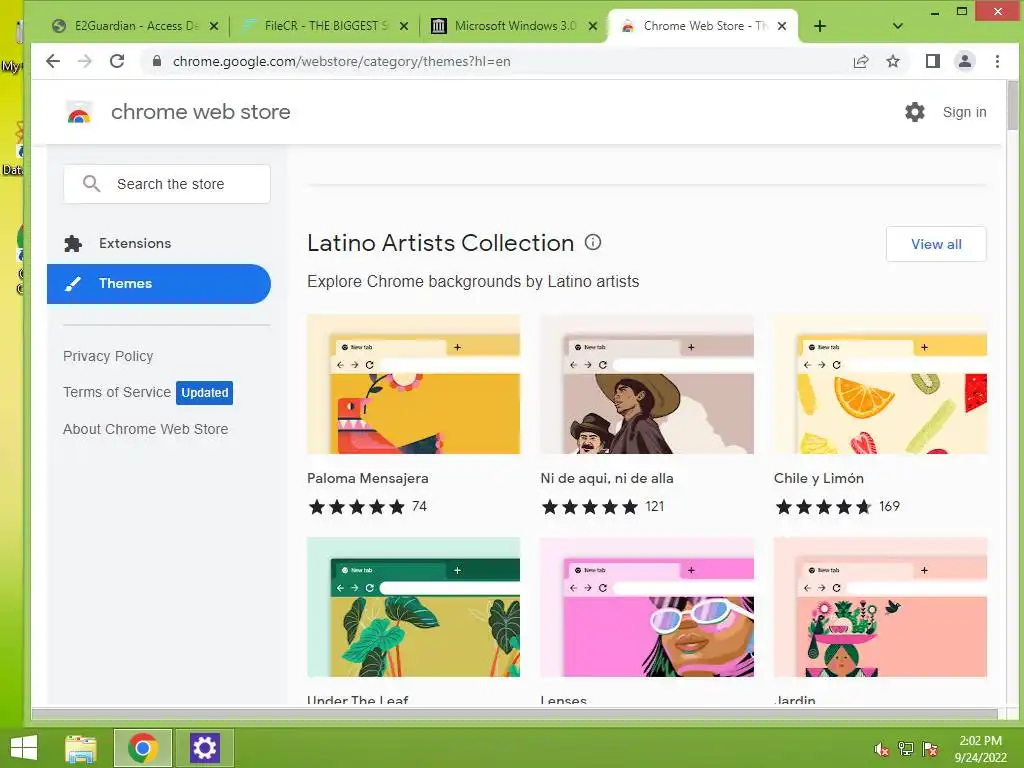Open Ni de aqui, ni de alla thumbnail

coord(647,385)
